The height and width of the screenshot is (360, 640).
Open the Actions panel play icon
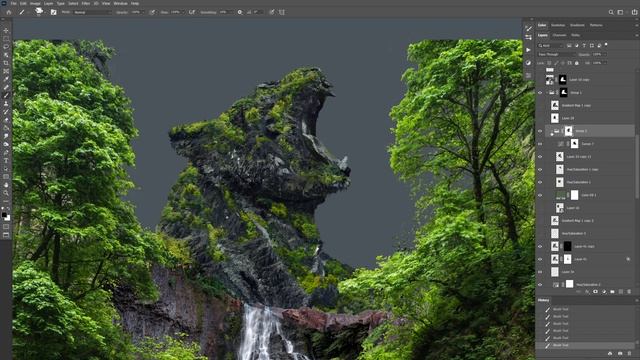click(x=529, y=50)
